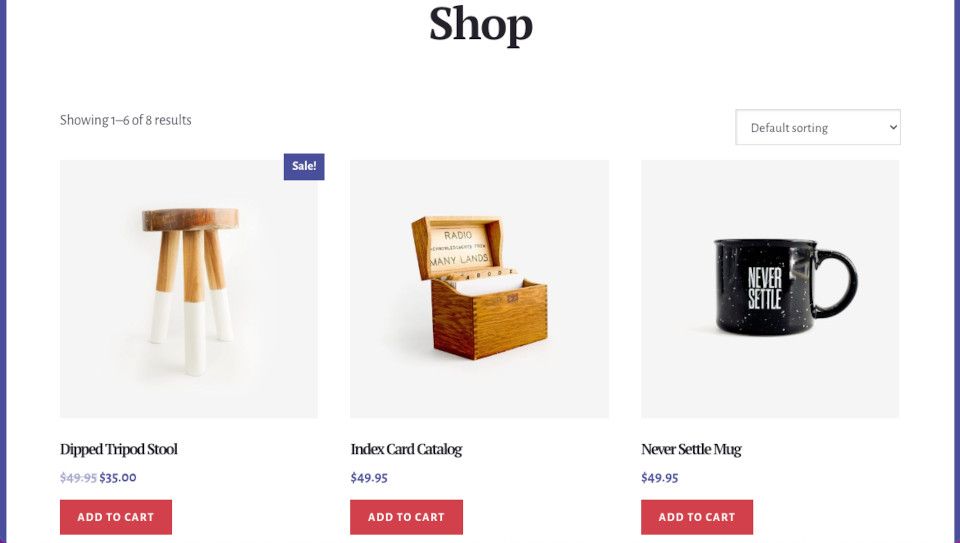Click the Showing 1–6 of 8 results text
The width and height of the screenshot is (960, 543).
tap(126, 120)
